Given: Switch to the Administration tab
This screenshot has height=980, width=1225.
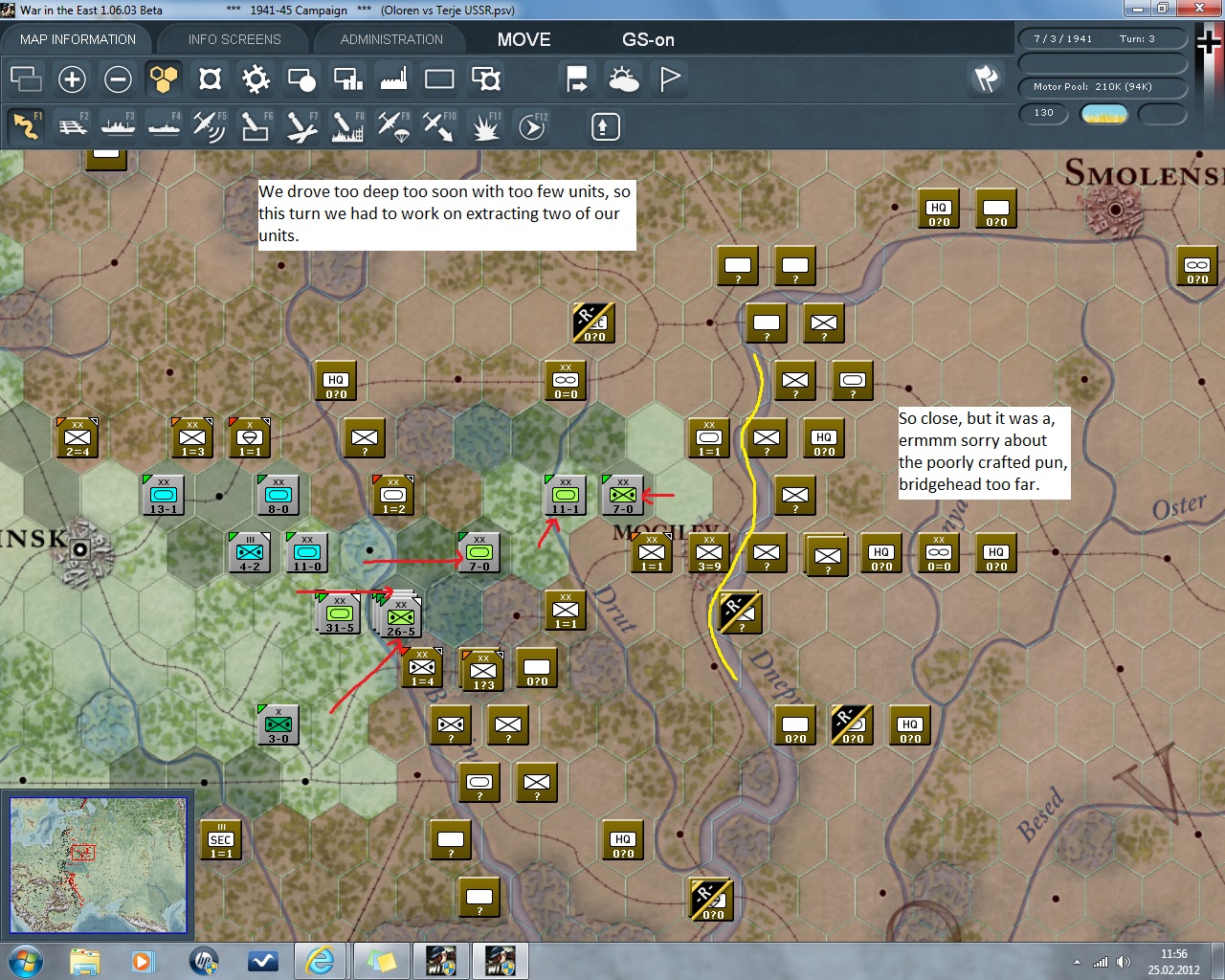Looking at the screenshot, I should (391, 39).
